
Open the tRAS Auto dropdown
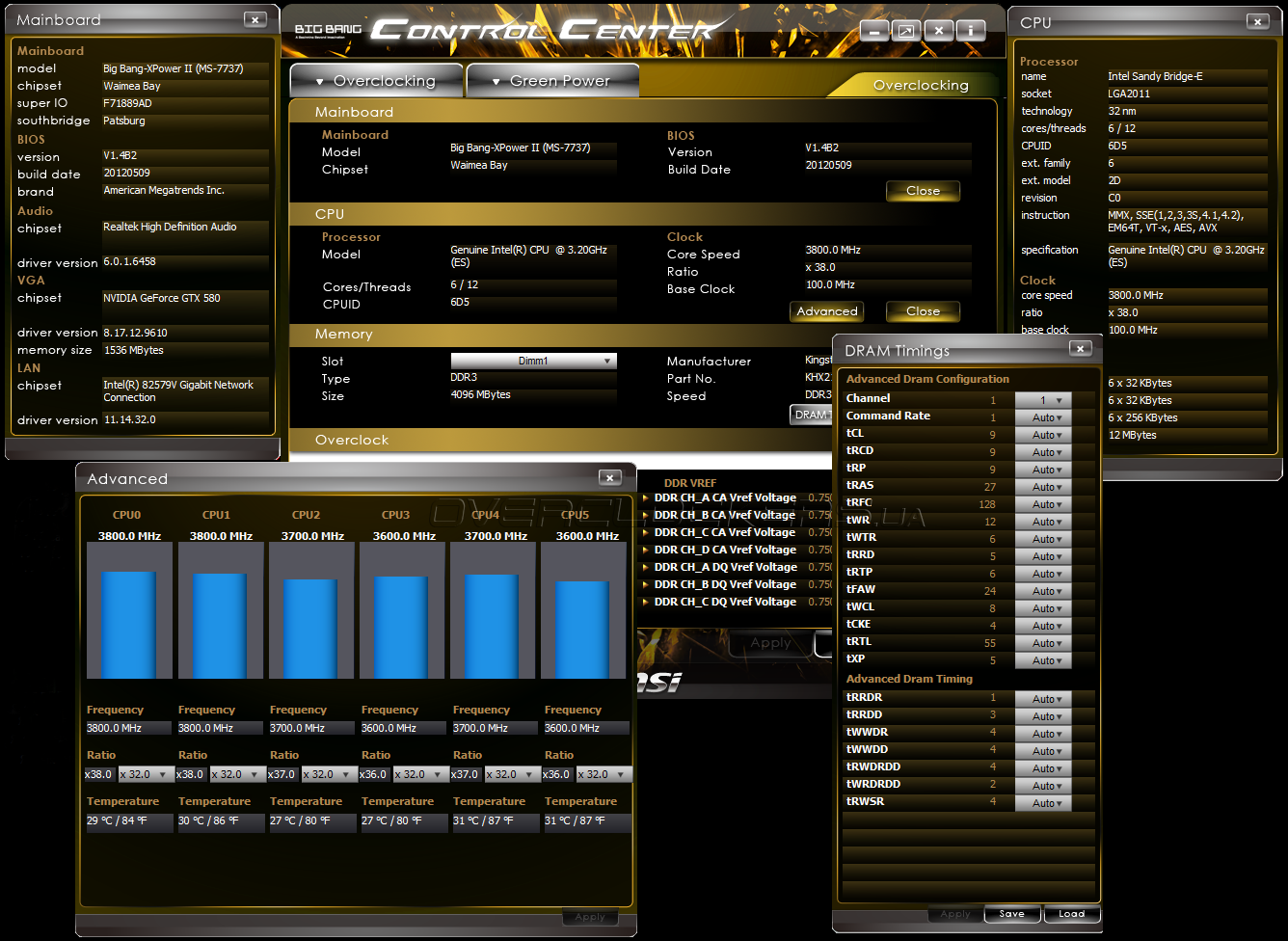[1043, 487]
